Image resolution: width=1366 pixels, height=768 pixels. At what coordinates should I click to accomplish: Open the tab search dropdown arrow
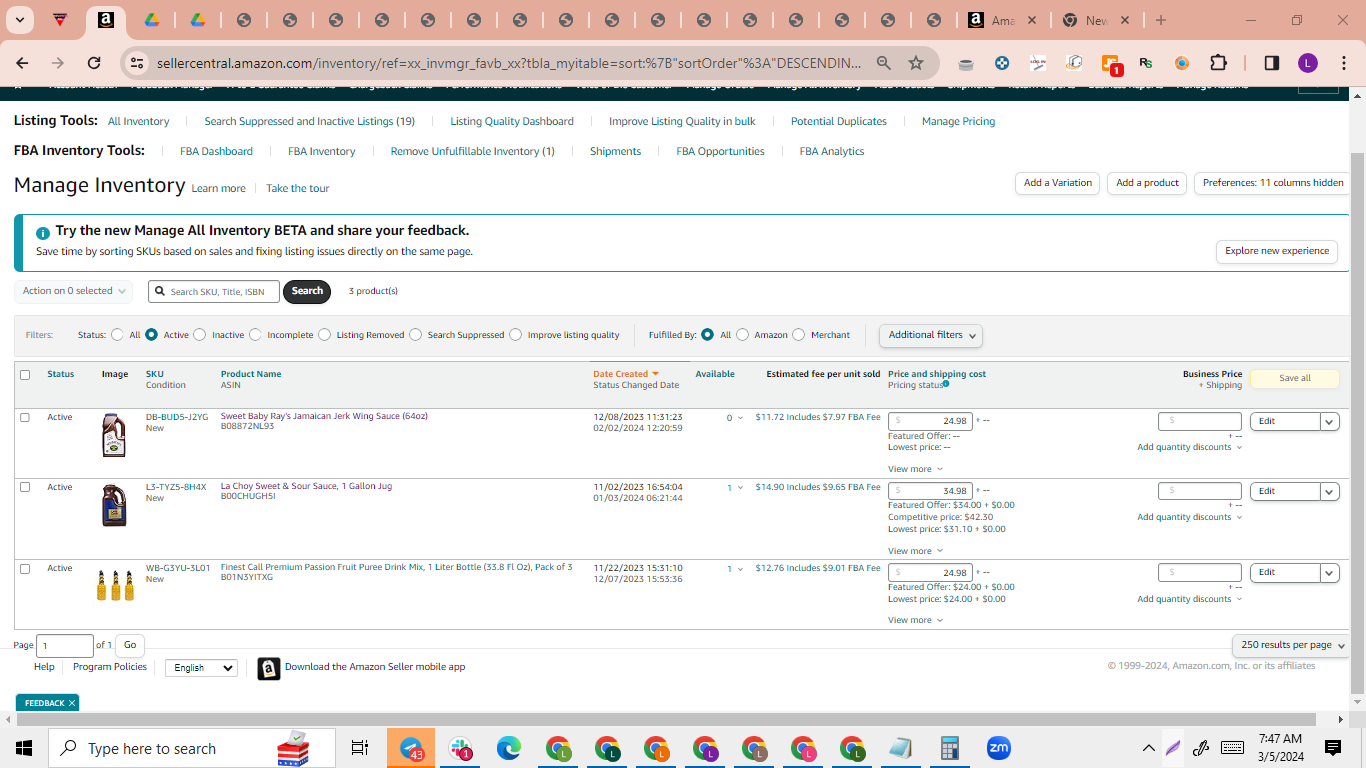click(x=20, y=20)
